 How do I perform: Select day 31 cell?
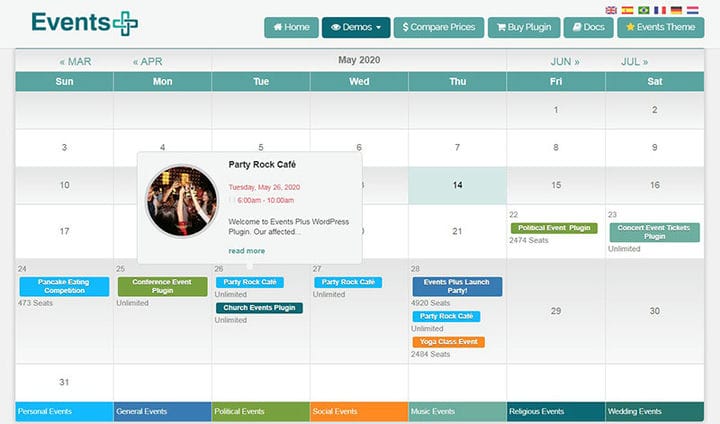[x=64, y=382]
